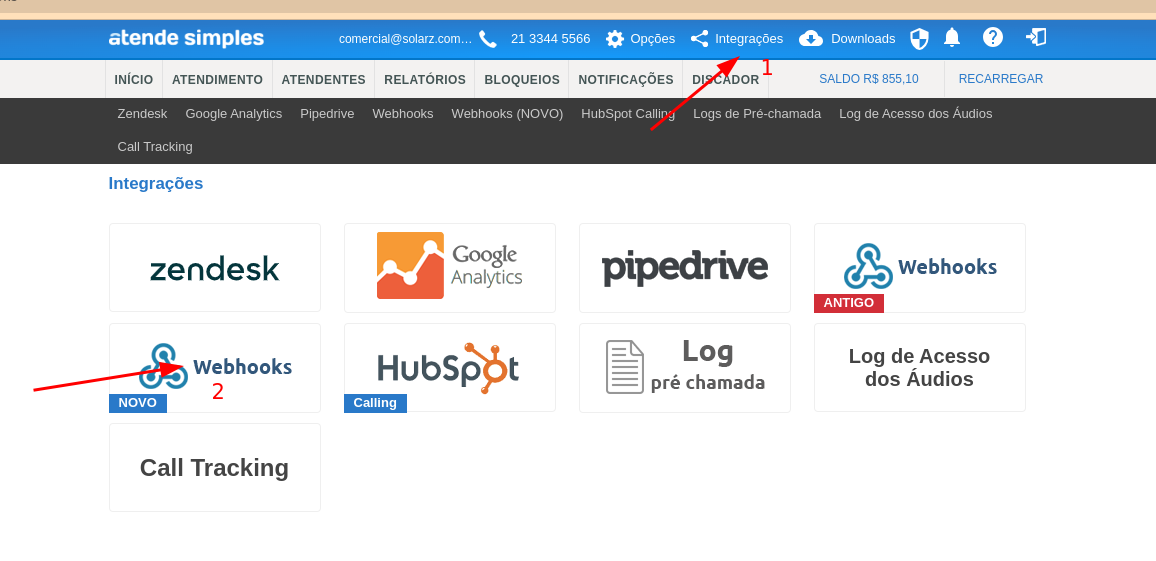Click the Downloads cloud icon
This screenshot has width=1156, height=561.
pos(811,39)
